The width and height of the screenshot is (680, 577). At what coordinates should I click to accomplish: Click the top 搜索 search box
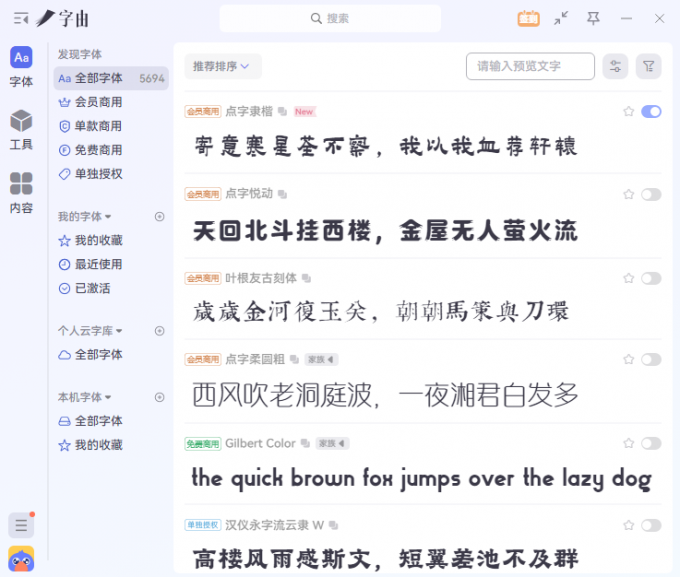(330, 18)
